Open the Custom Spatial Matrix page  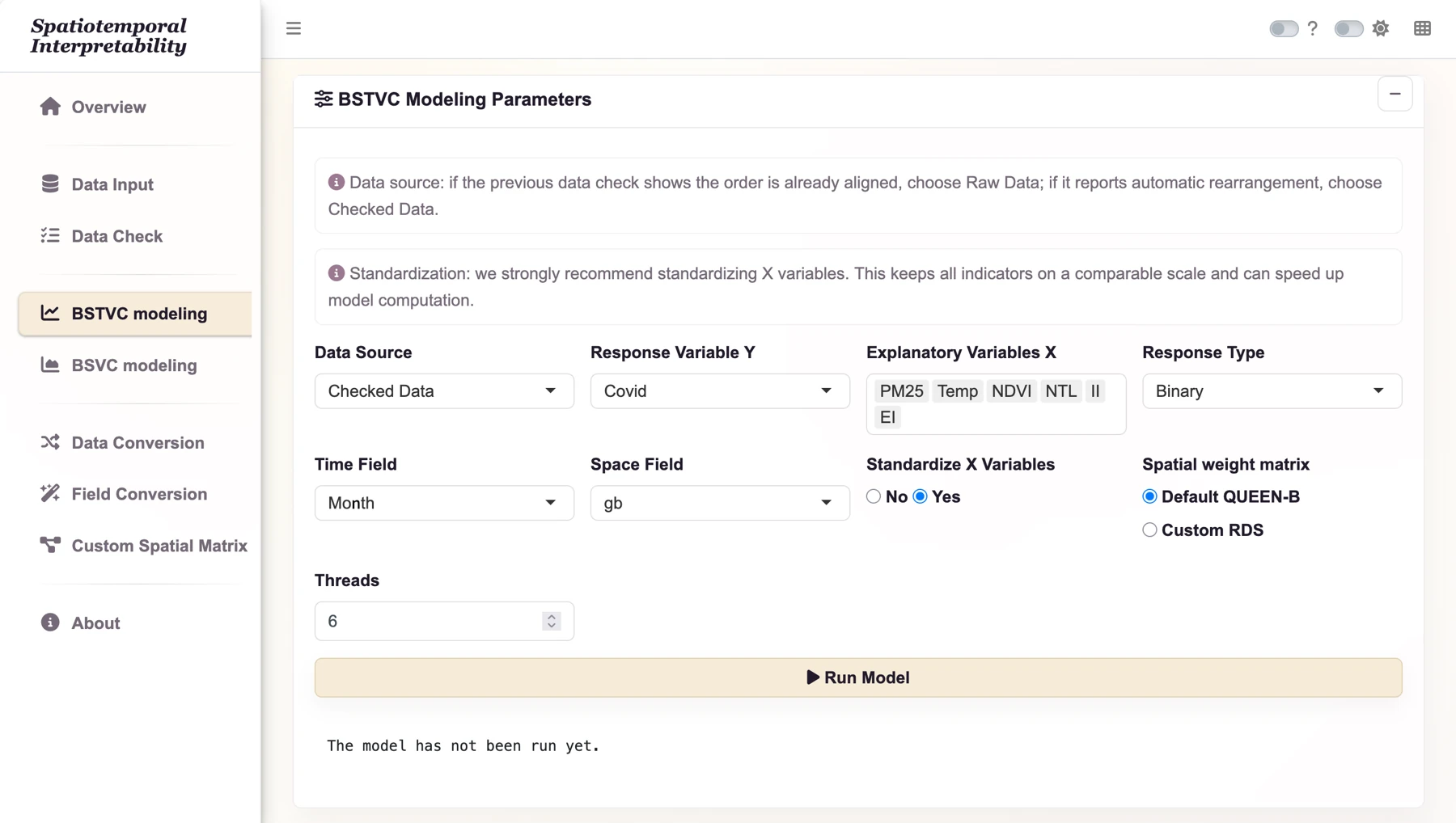[135, 546]
